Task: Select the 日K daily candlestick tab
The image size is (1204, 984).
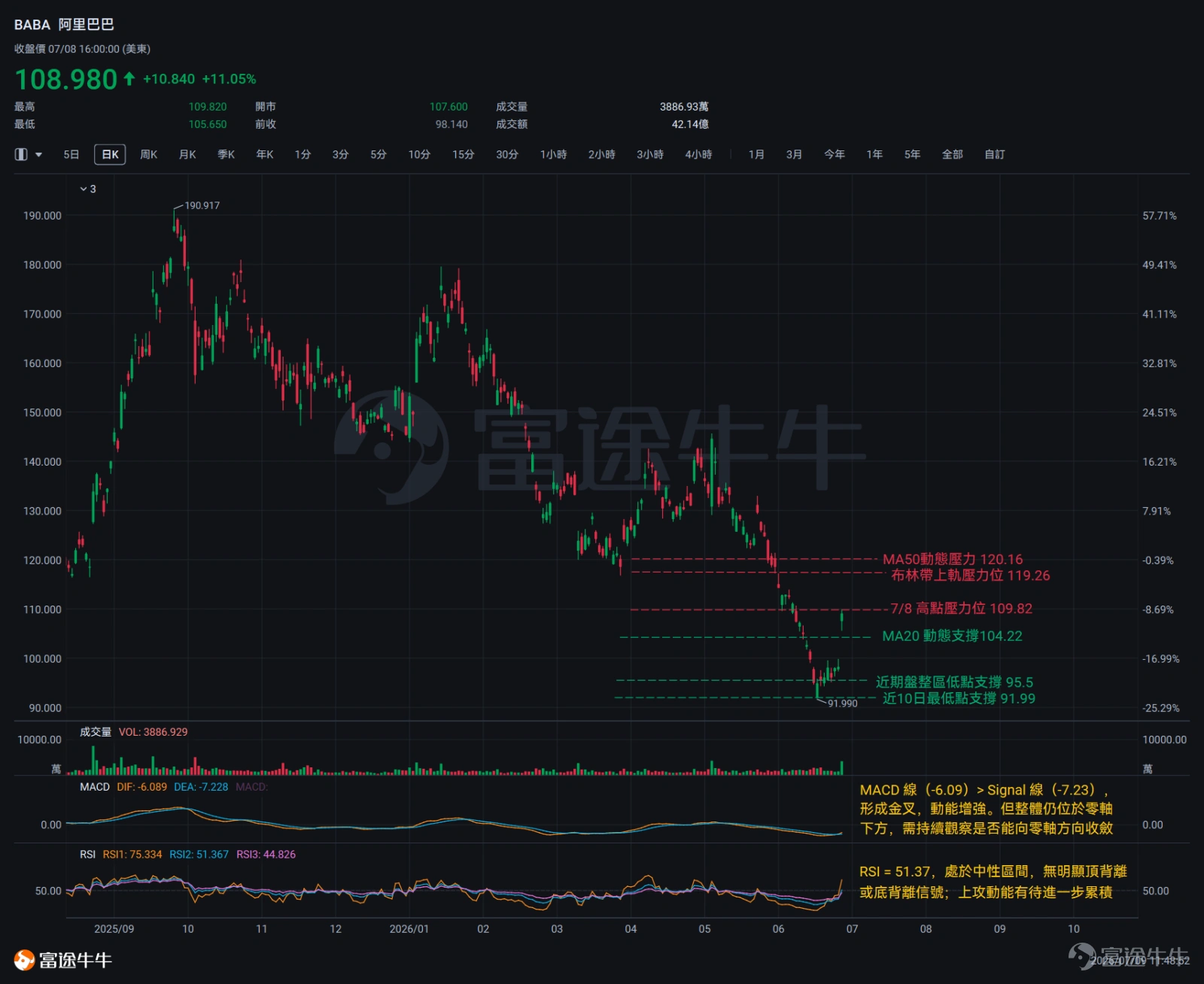Action: point(110,154)
